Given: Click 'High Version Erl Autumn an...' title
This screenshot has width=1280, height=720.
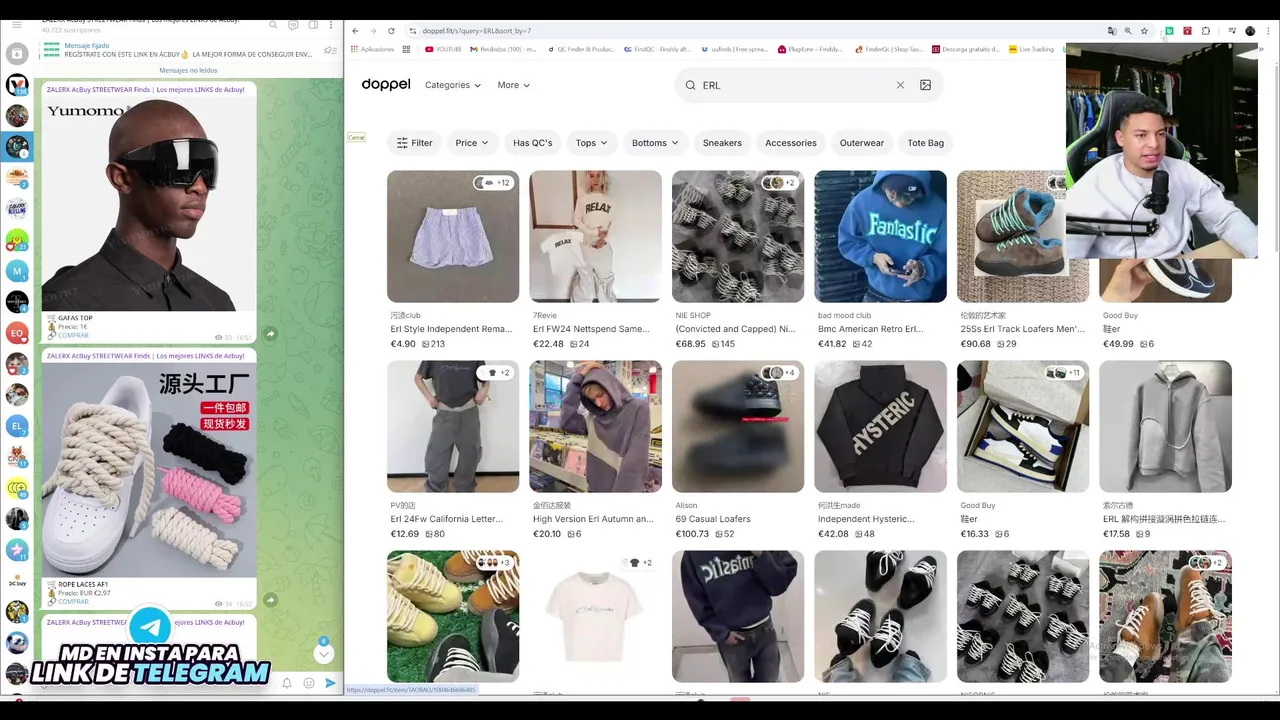Looking at the screenshot, I should (x=593, y=519).
